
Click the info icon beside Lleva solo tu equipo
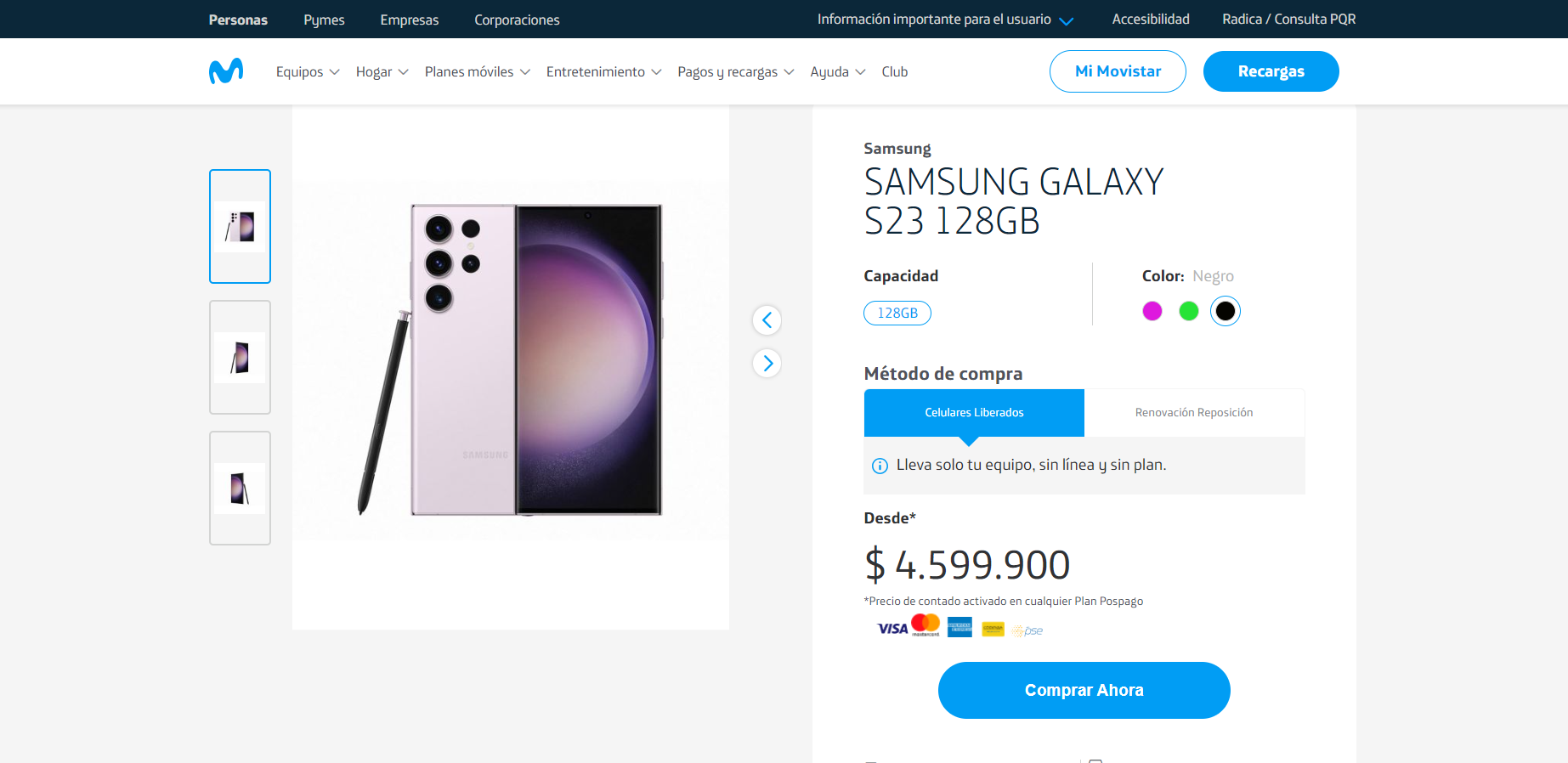(880, 466)
